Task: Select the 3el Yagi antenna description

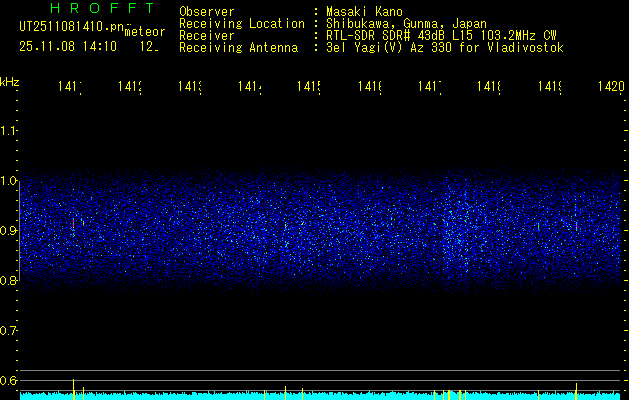Action: [445, 48]
